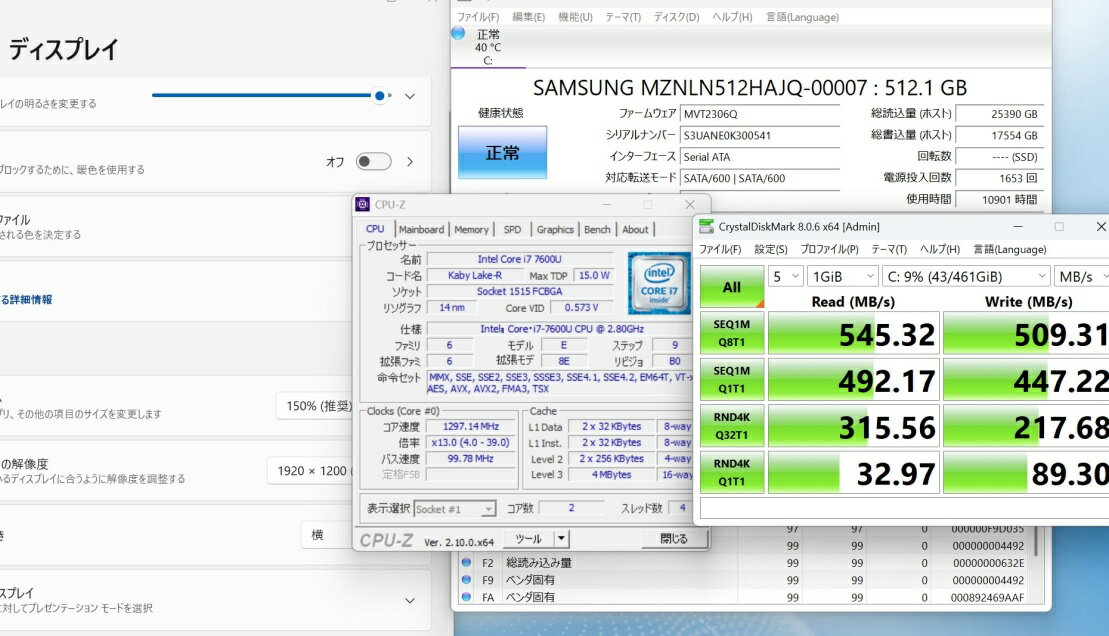
Task: Run the RND4K Q32T1 benchmark test
Action: 731,426
